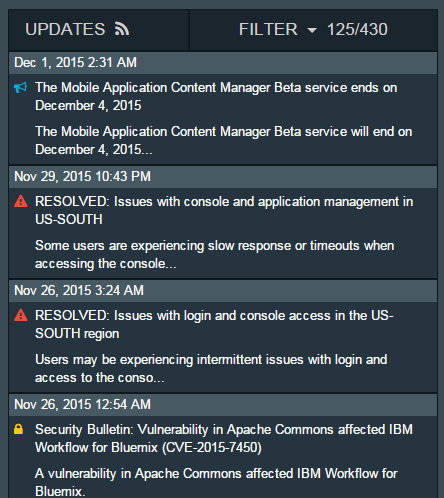Open Security Bulletin for Apache Commons vulnerability
The width and height of the screenshot is (444, 498).
[x=224, y=438]
